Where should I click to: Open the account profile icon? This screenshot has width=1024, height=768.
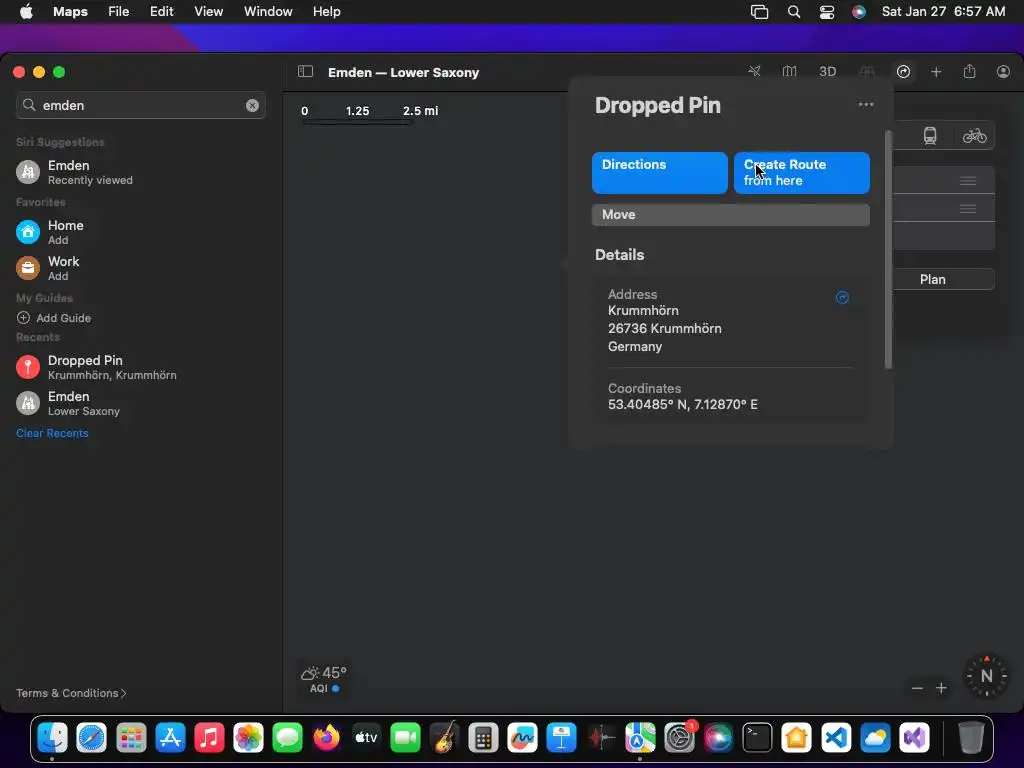pyautogui.click(x=1003, y=72)
